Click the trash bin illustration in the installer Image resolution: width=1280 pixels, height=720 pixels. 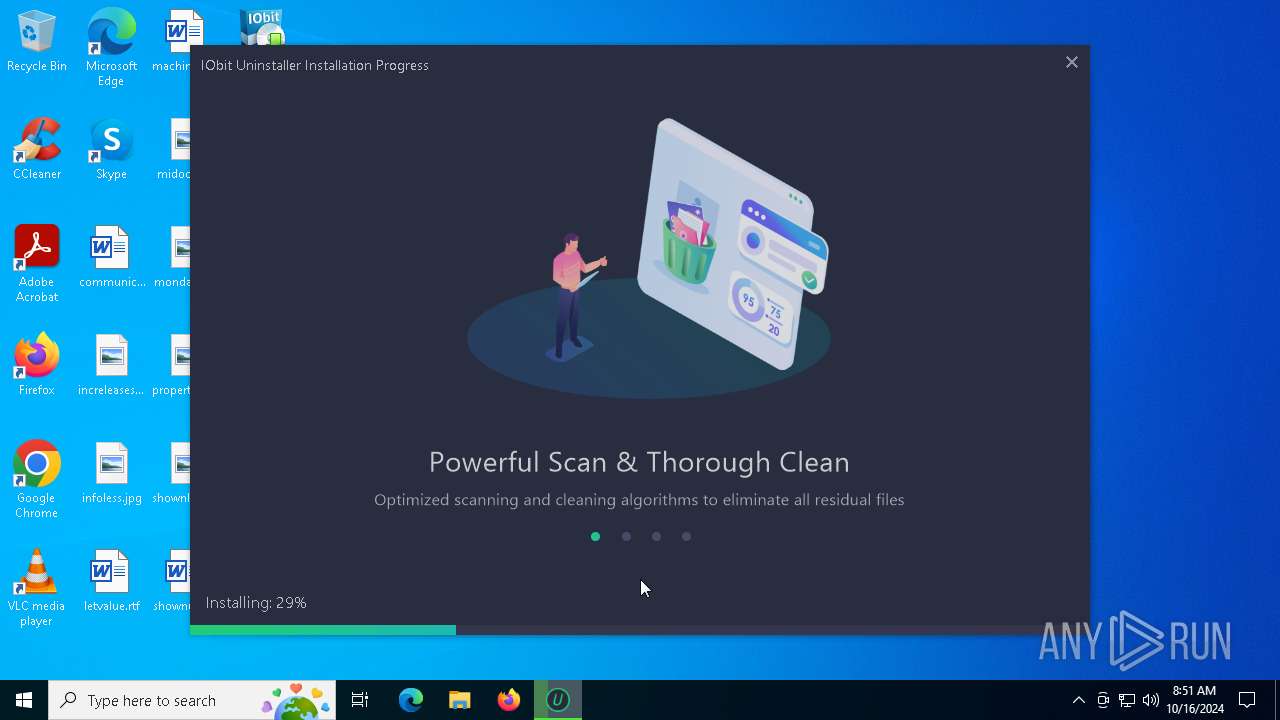(x=688, y=243)
